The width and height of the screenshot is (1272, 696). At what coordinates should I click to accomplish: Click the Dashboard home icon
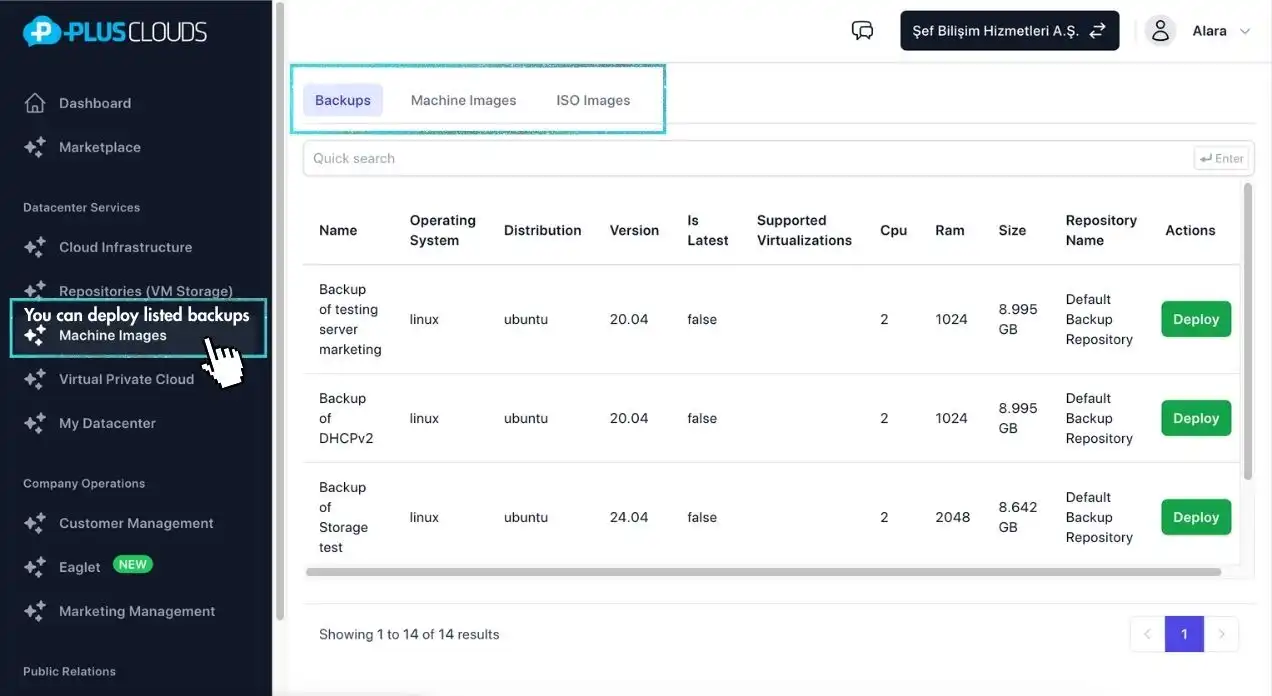(35, 103)
